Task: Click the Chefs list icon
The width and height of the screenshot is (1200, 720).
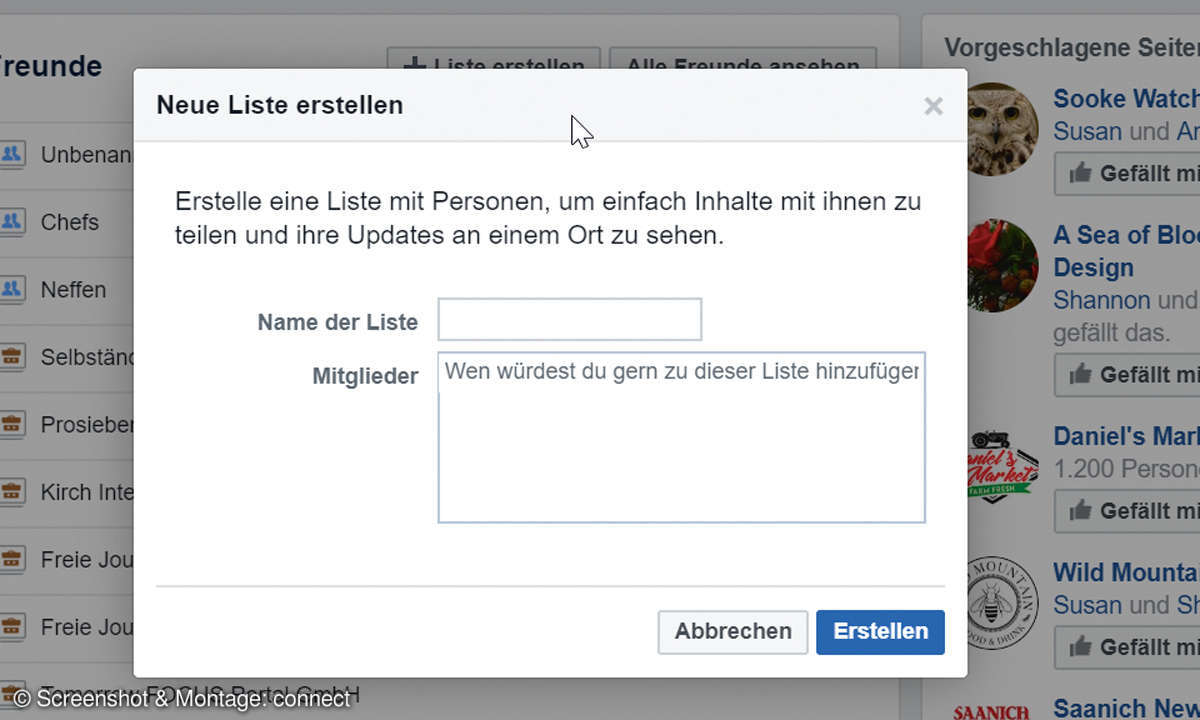Action: [x=11, y=222]
